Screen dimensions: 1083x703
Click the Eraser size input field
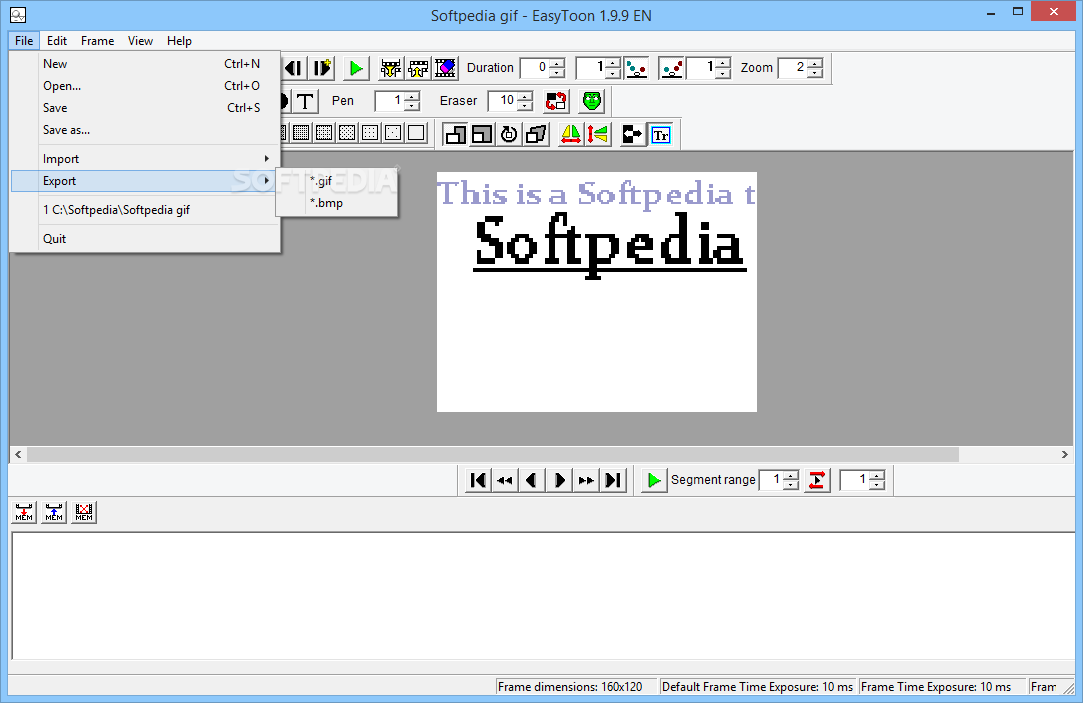pos(503,101)
